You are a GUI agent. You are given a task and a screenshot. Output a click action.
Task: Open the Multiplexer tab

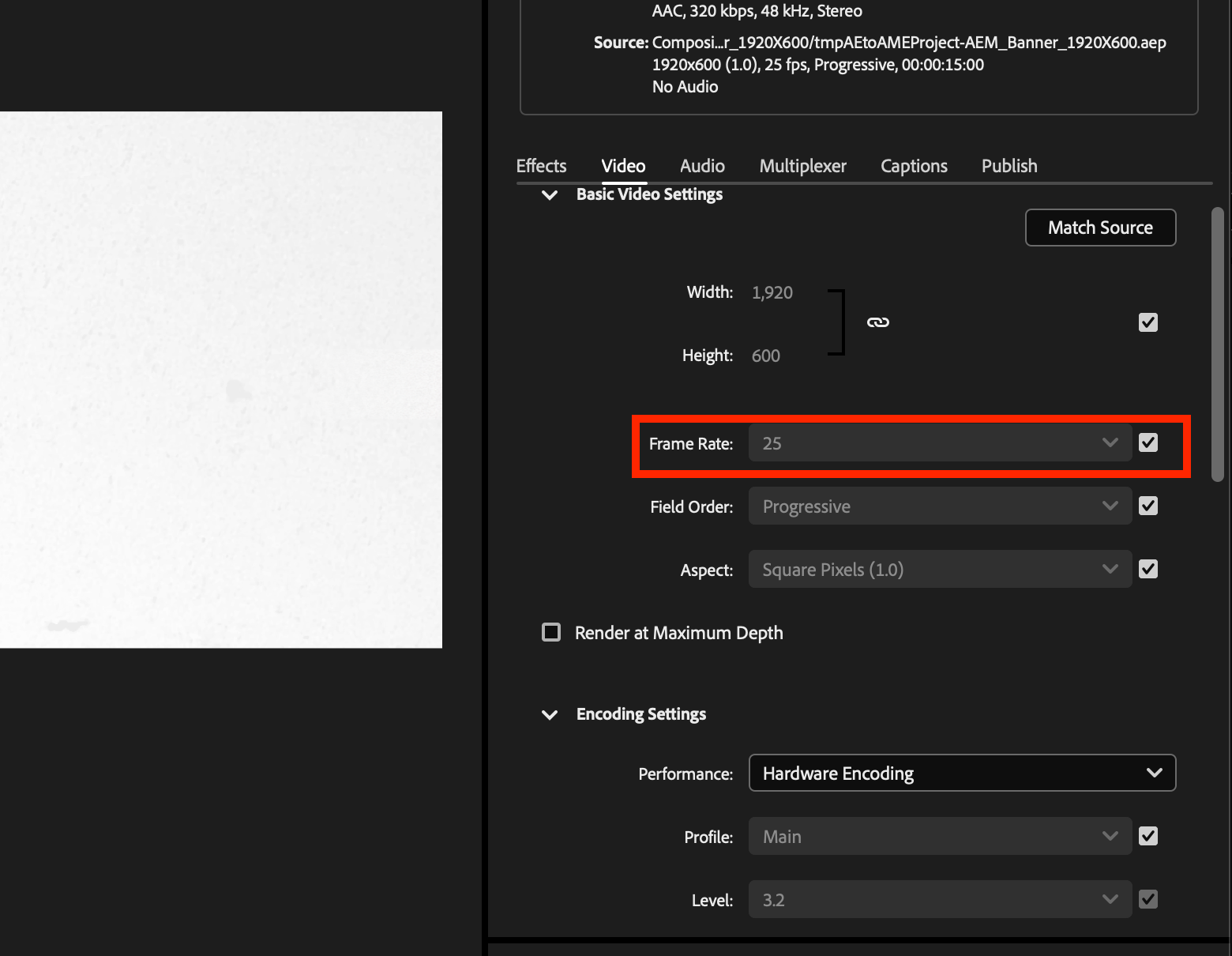(802, 166)
